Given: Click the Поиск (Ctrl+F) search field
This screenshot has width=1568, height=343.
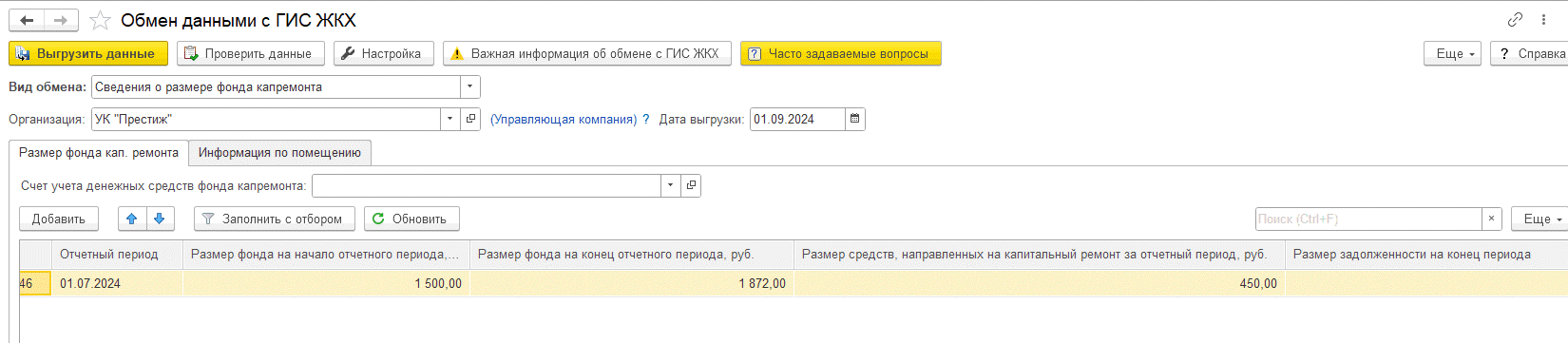Looking at the screenshot, I should tap(1368, 219).
